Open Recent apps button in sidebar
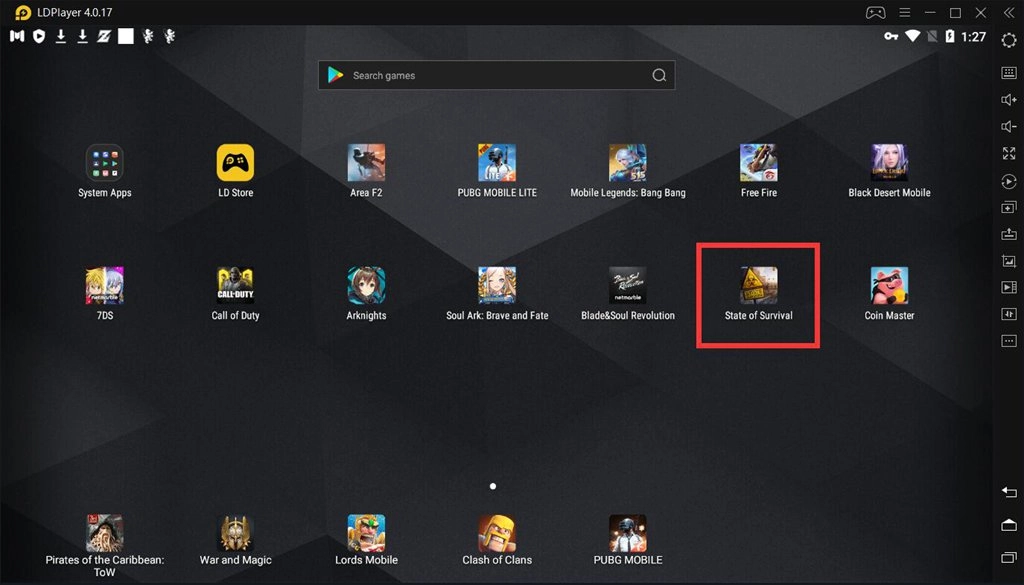The width and height of the screenshot is (1024, 585). 1009,557
